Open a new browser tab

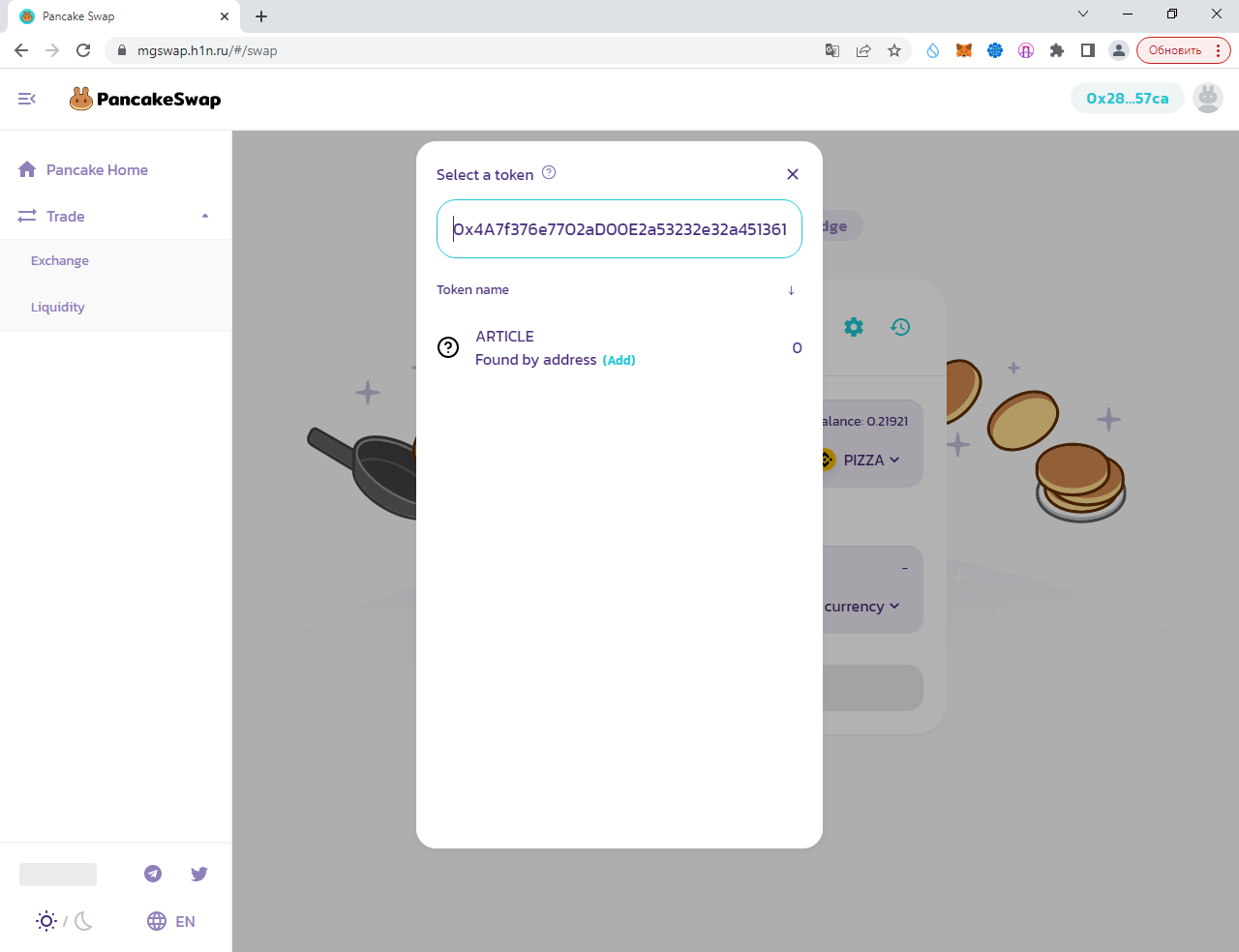(x=261, y=16)
